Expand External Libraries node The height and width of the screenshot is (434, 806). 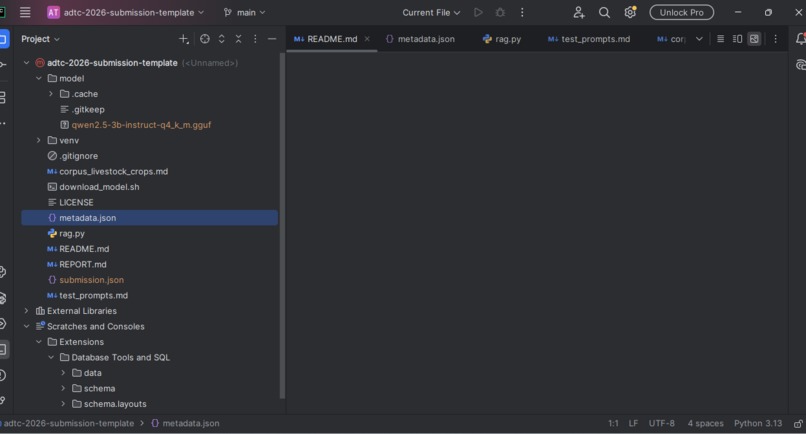(x=26, y=311)
